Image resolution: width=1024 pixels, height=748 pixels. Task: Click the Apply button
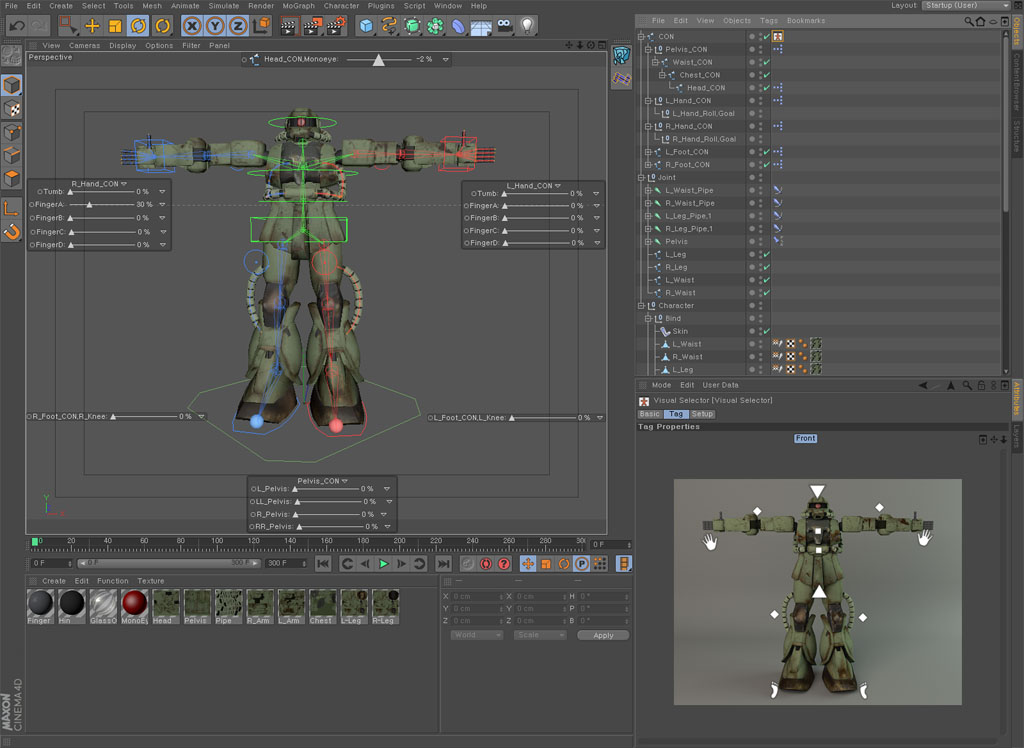click(x=603, y=636)
